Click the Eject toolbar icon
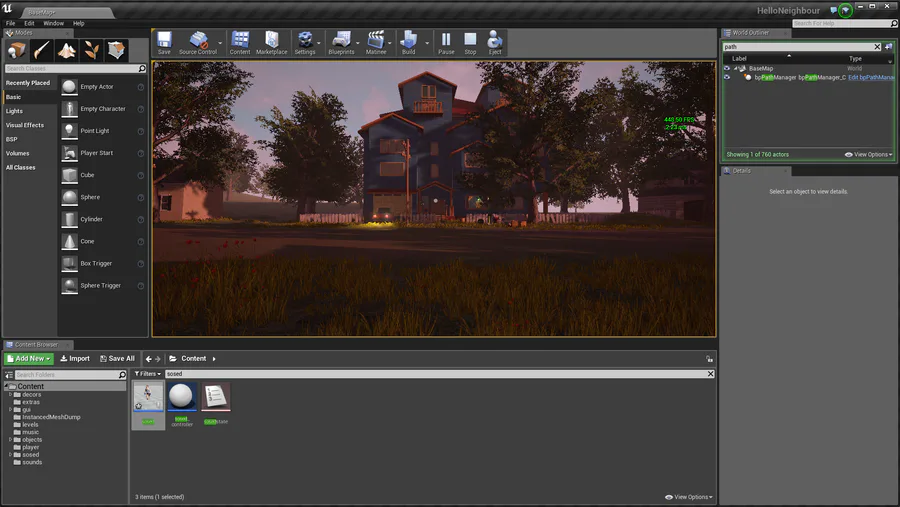The height and width of the screenshot is (507, 900). tap(495, 42)
